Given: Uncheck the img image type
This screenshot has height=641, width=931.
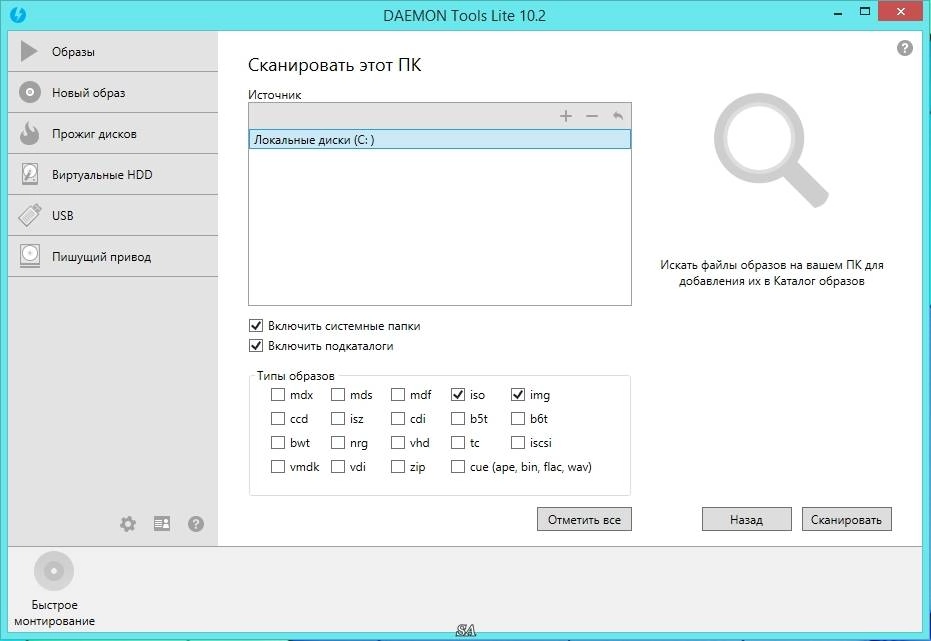Looking at the screenshot, I should 518,394.
